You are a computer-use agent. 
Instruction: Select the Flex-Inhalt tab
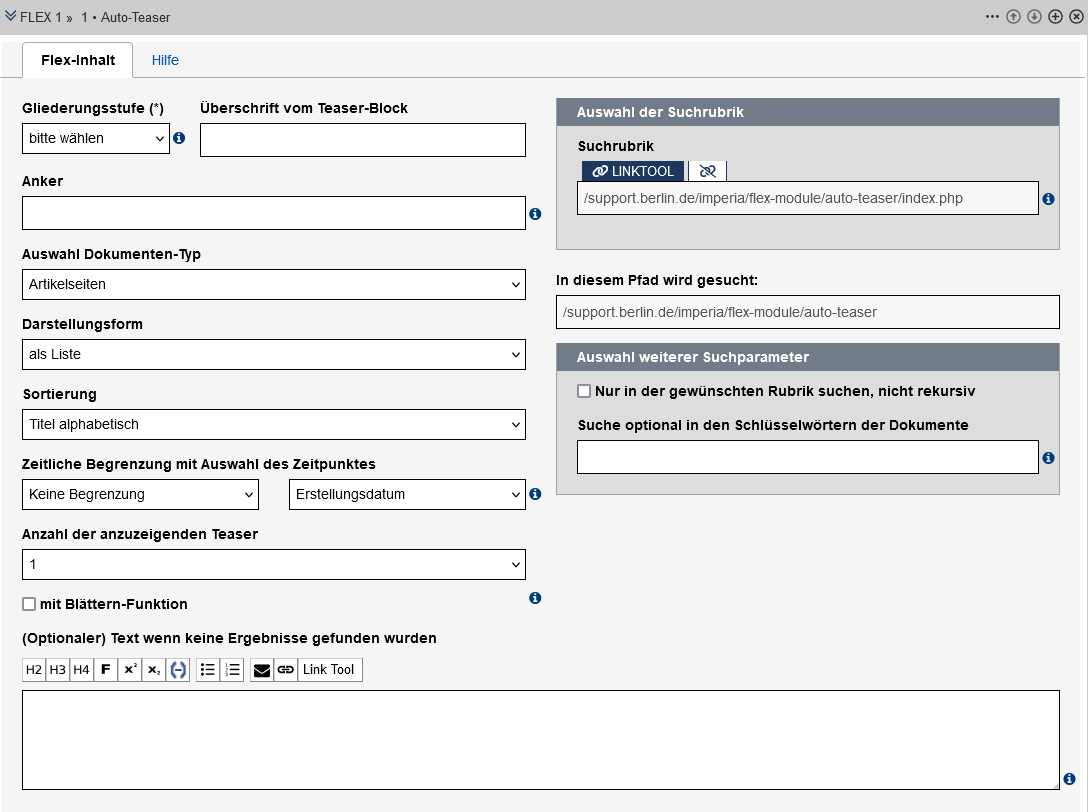point(78,60)
